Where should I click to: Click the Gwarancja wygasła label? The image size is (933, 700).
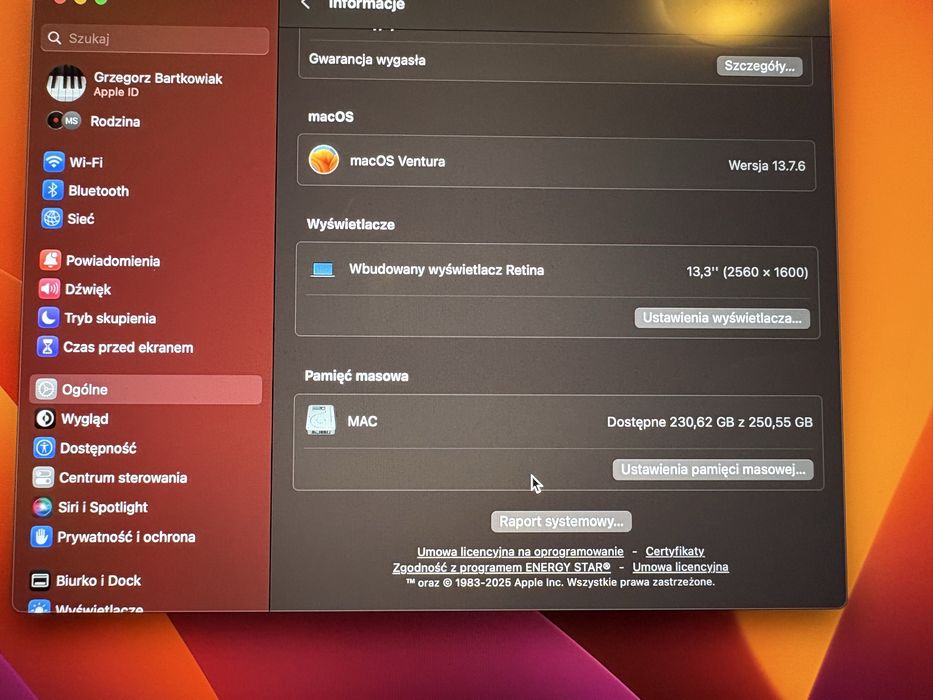point(367,60)
